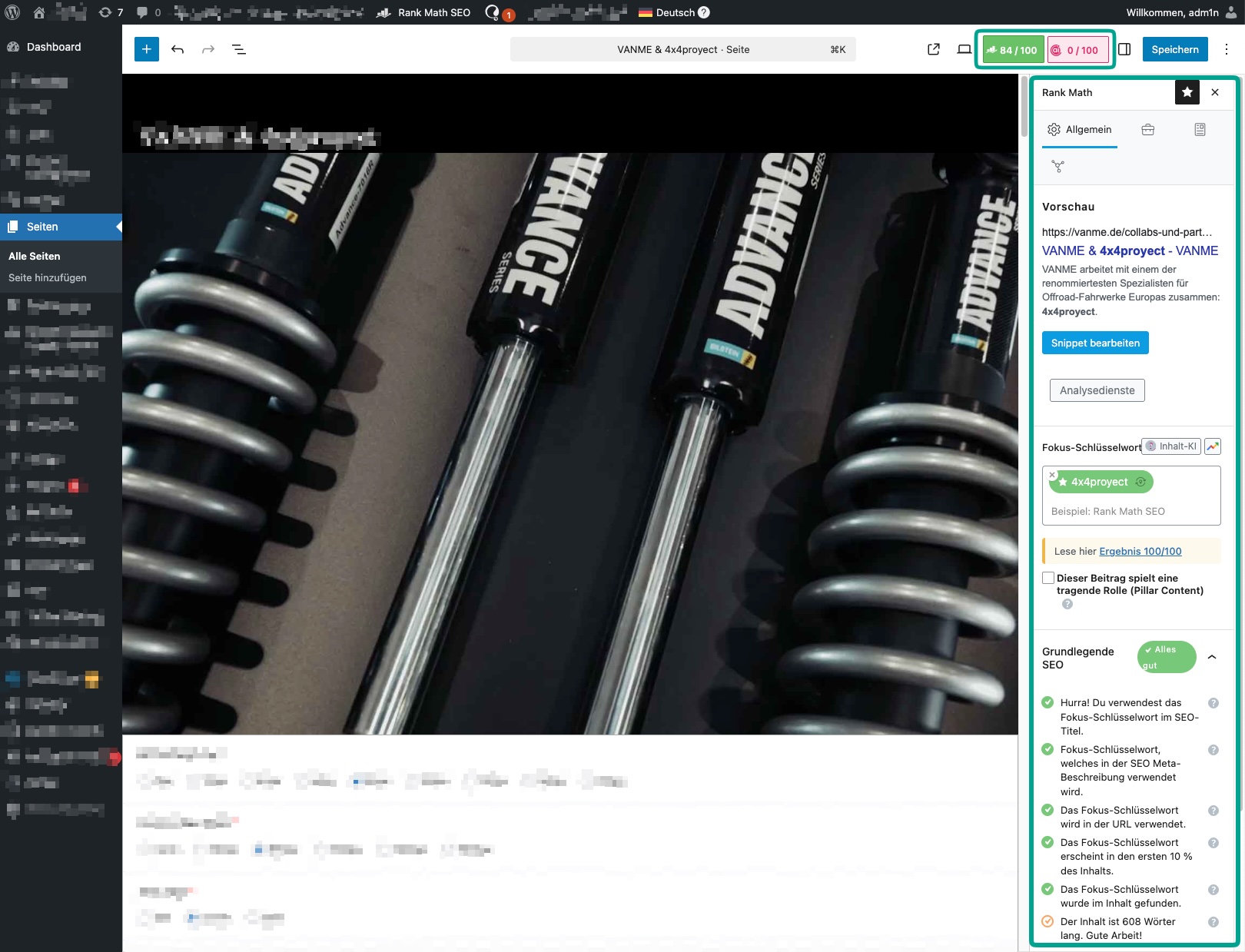Open the Rank Math SEO score 84/100
1245x952 pixels.
coord(1013,50)
